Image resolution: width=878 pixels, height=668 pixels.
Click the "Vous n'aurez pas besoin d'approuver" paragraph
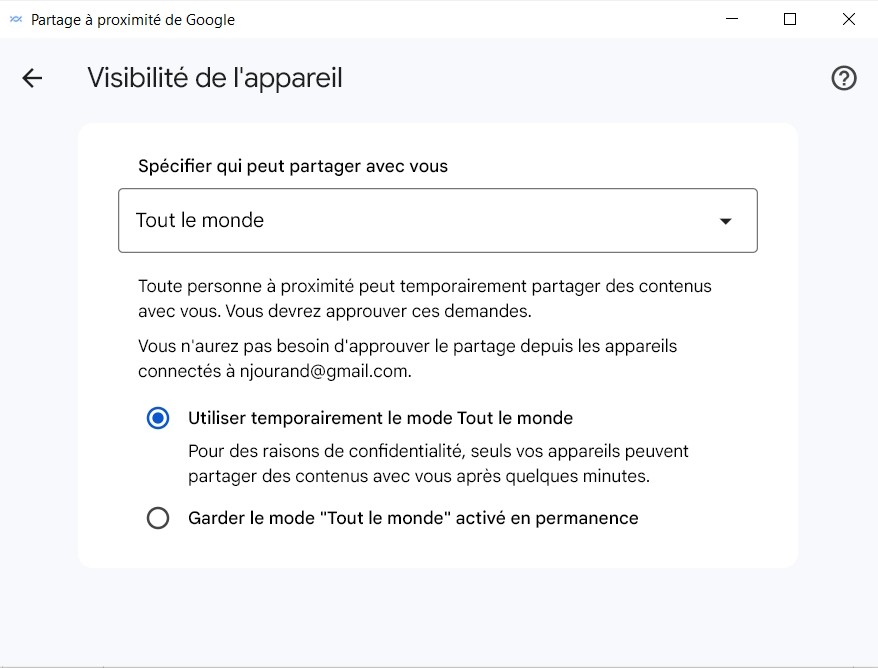tap(408, 358)
